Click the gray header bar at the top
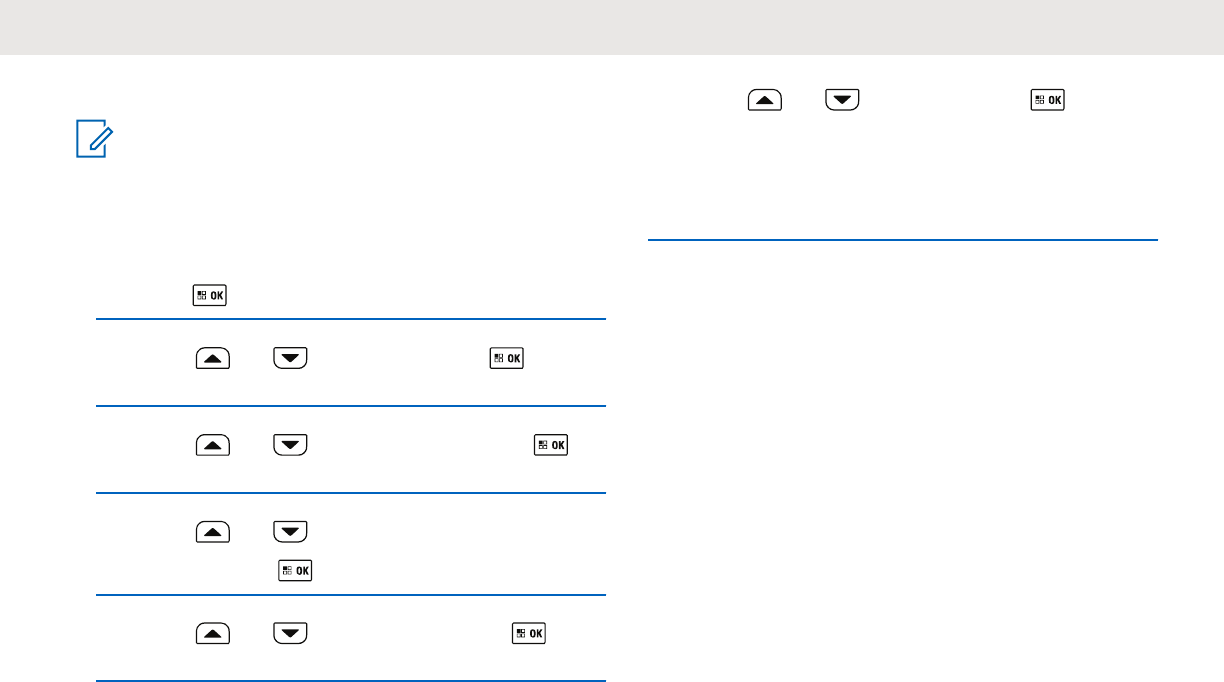Image resolution: width=1224 pixels, height=682 pixels. coord(612,27)
